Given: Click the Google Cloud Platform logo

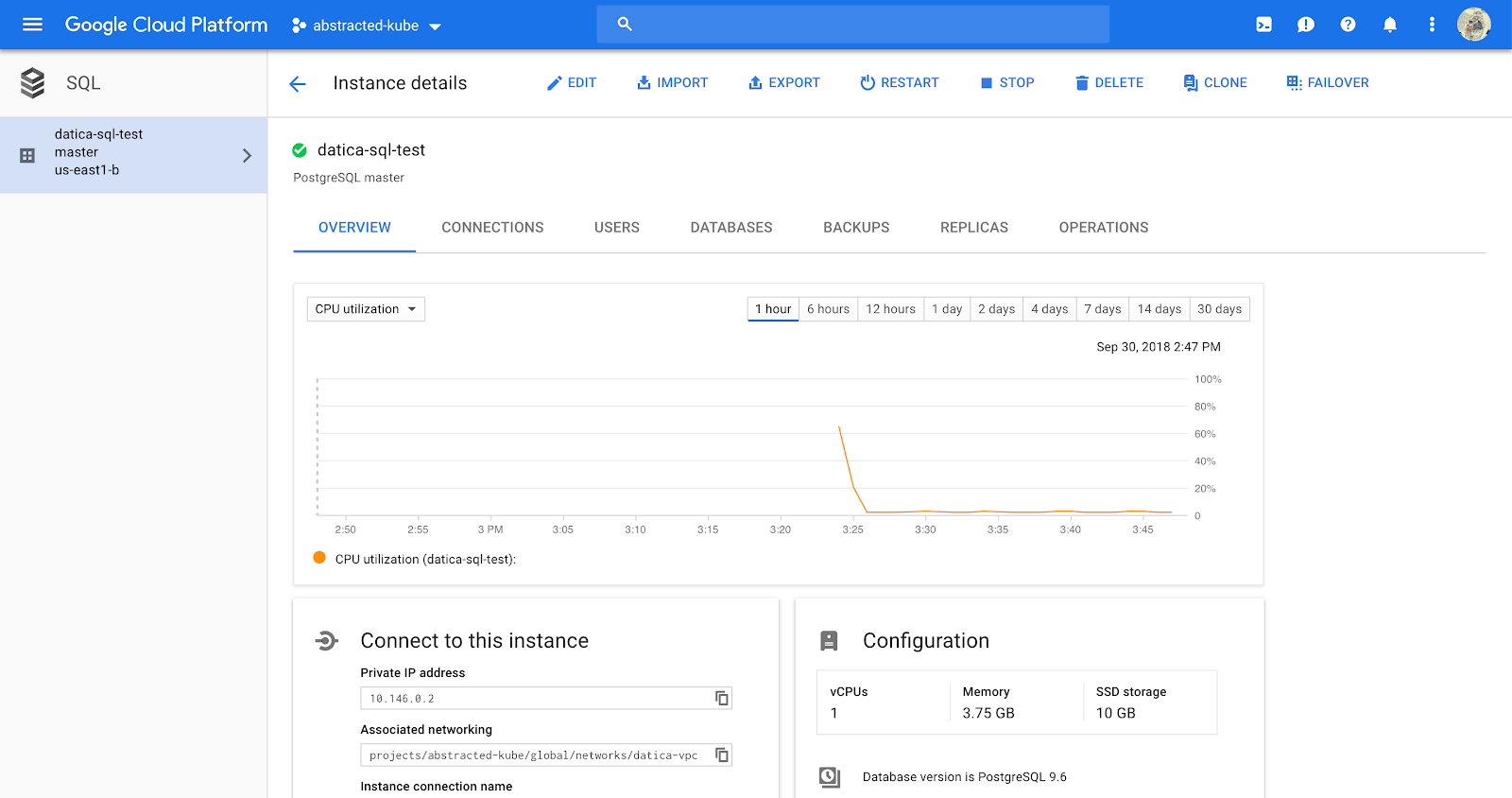Looking at the screenshot, I should (166, 25).
